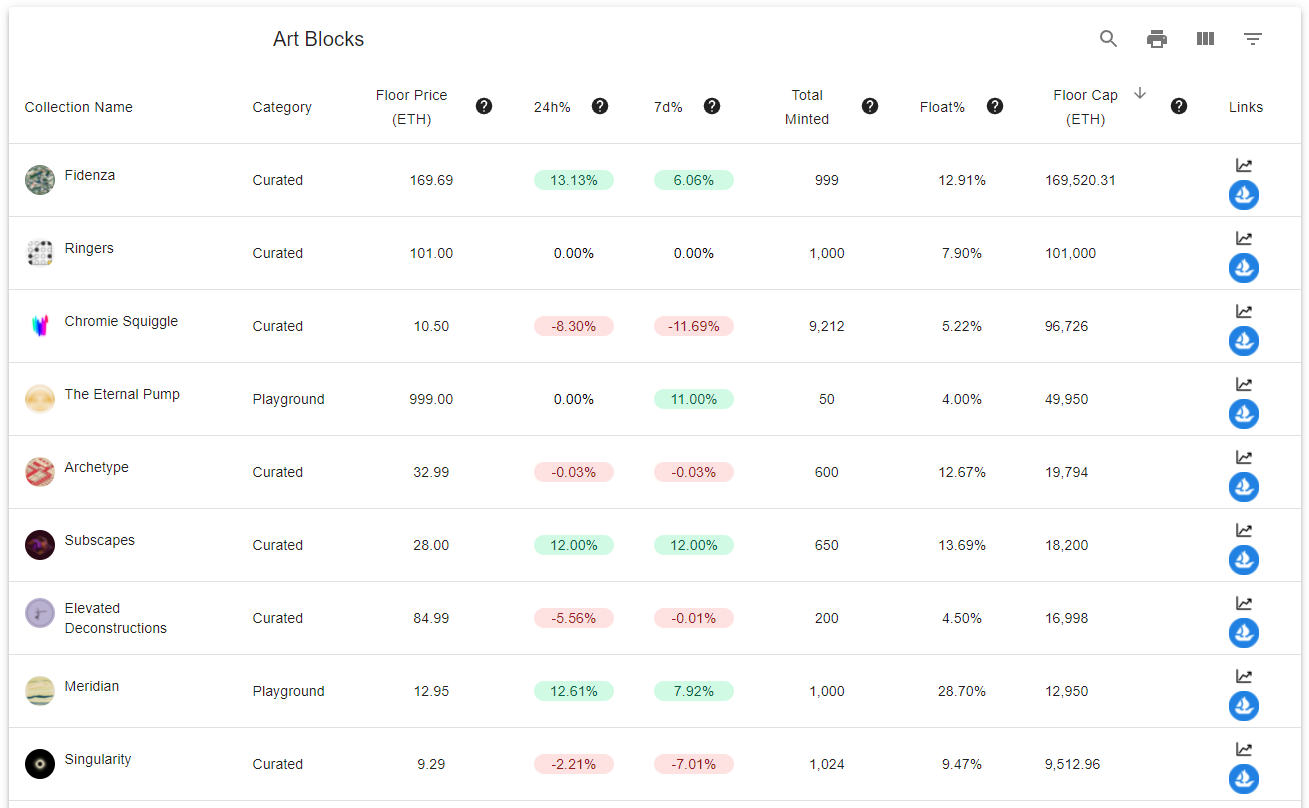The width and height of the screenshot is (1309, 808).
Task: Click Fidenza's green 13.13% change badge
Action: coord(573,180)
